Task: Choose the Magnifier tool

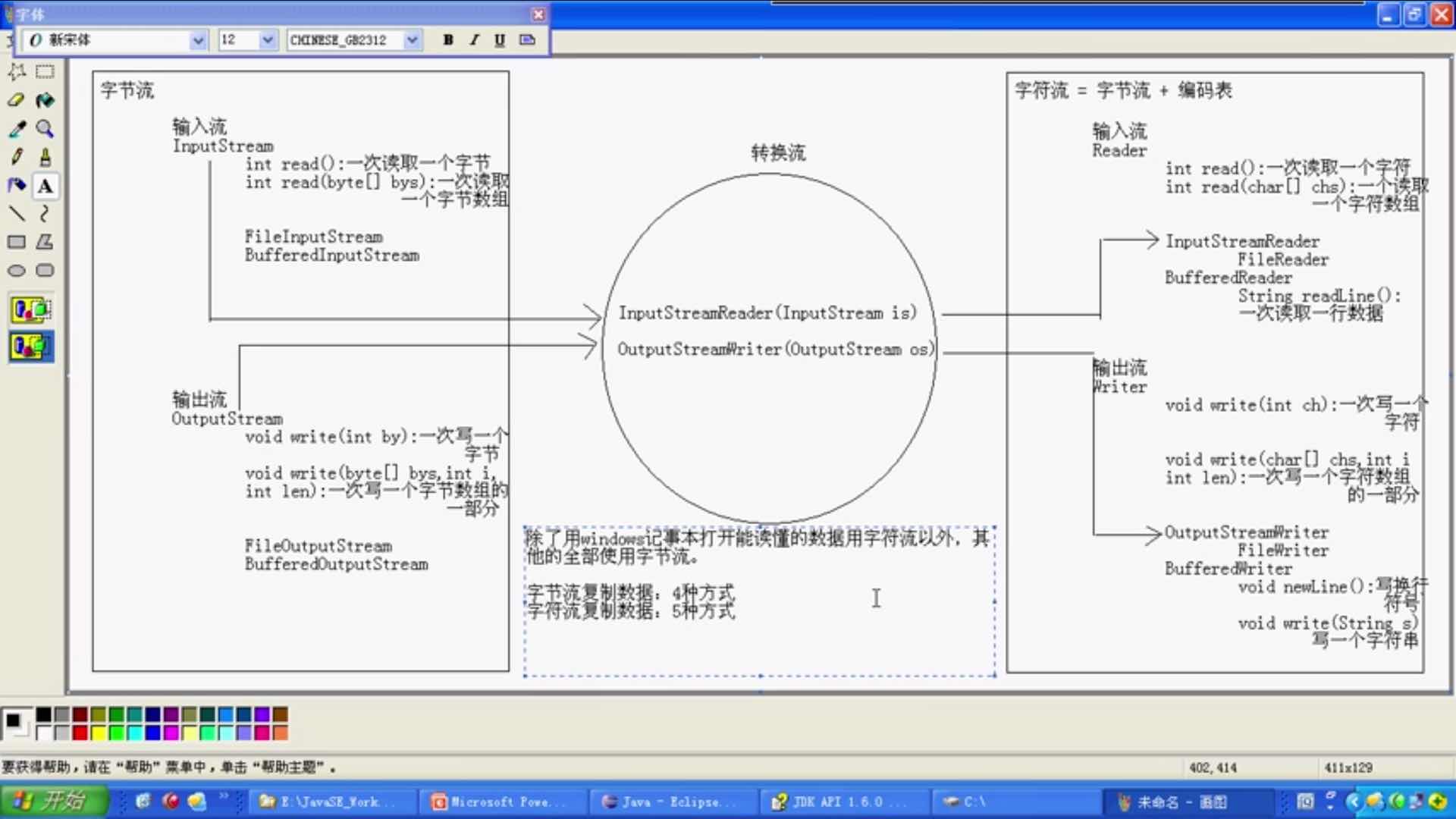Action: [x=45, y=129]
